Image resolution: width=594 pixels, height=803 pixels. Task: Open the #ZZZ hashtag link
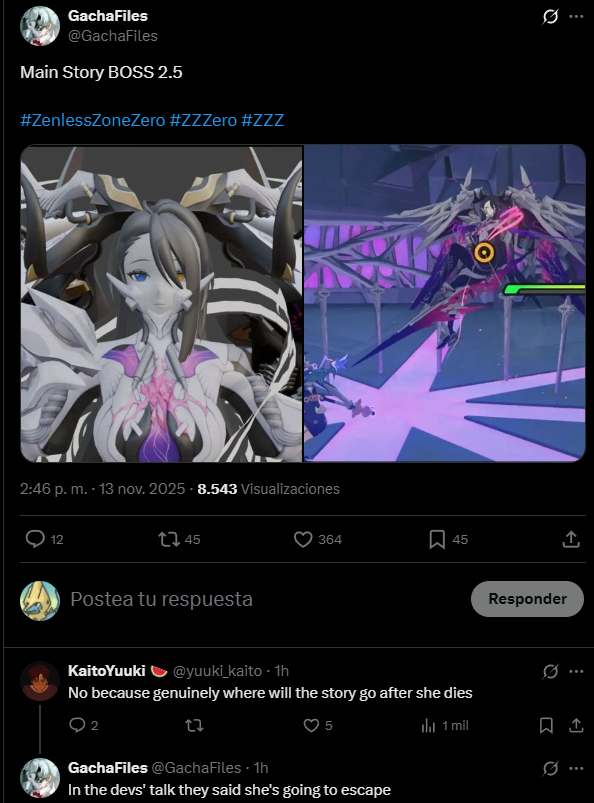coord(262,120)
